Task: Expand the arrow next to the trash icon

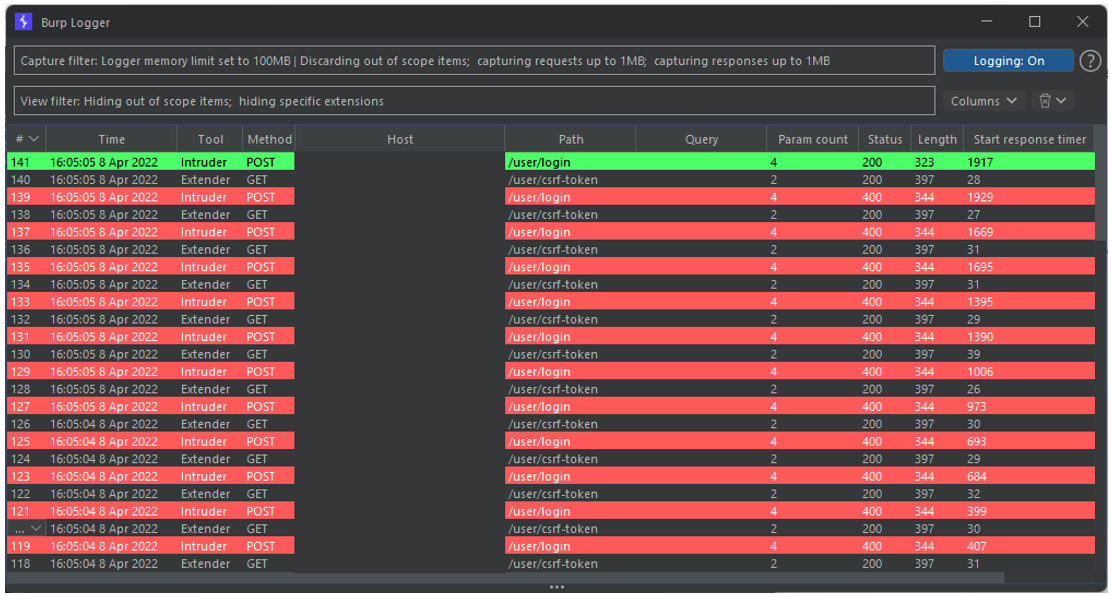Action: [x=1062, y=101]
